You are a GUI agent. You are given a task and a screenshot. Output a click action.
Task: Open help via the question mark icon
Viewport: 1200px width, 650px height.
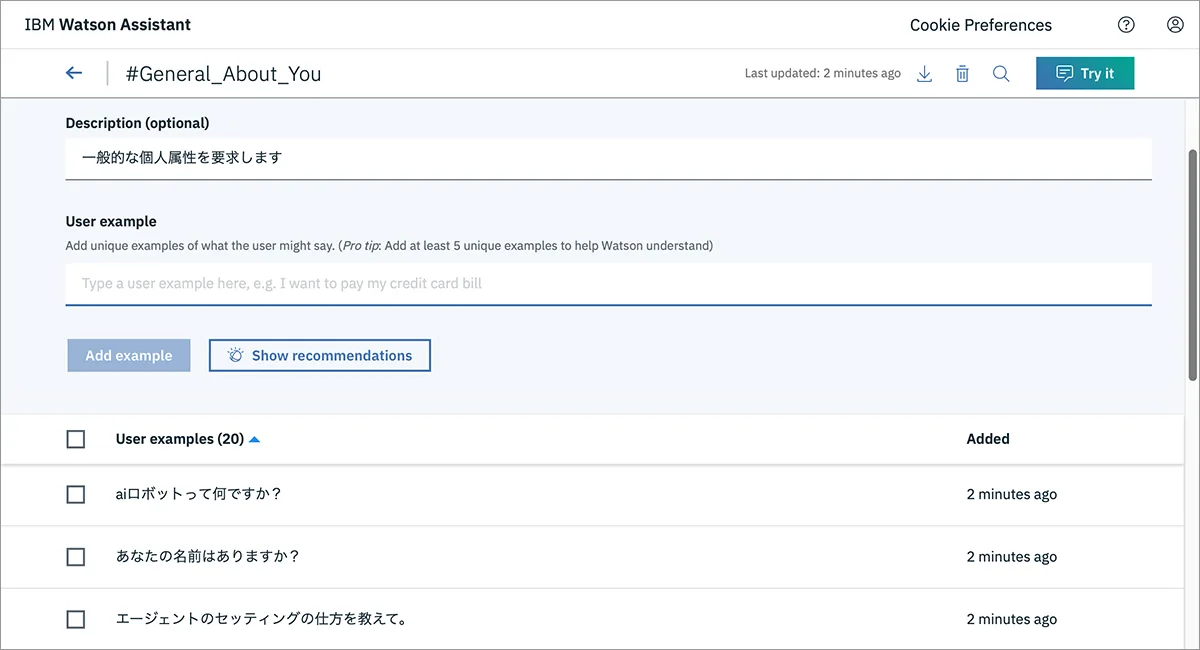tap(1126, 25)
